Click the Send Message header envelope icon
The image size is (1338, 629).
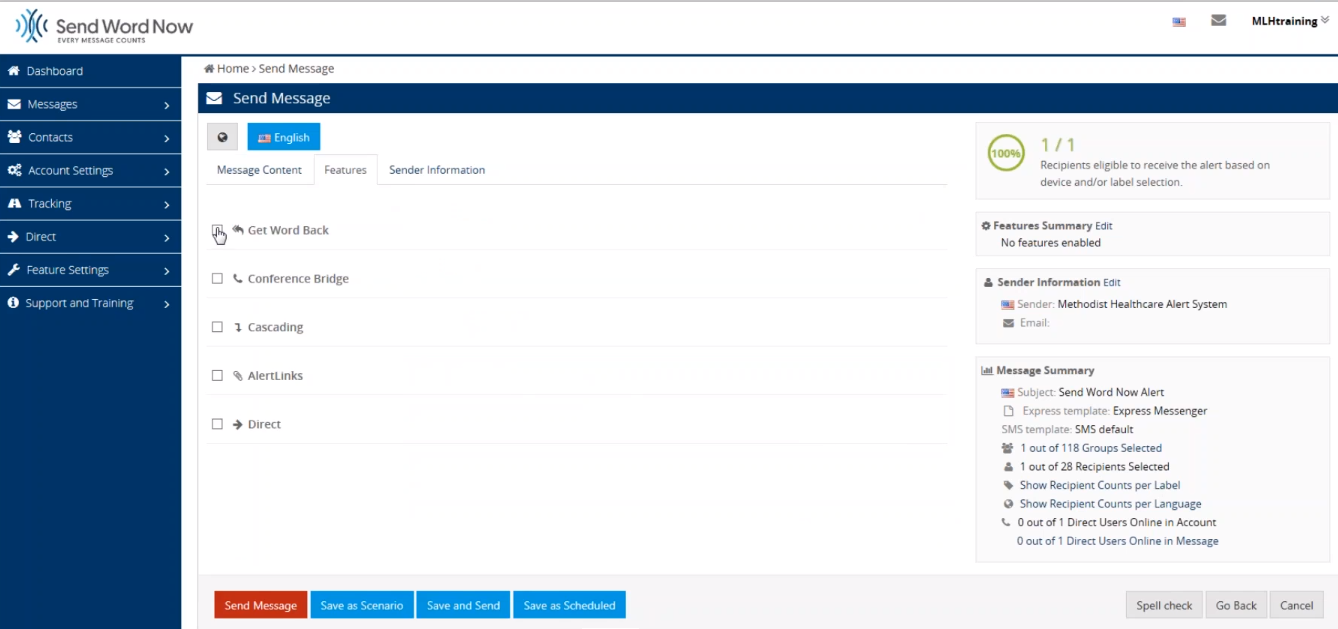[214, 98]
